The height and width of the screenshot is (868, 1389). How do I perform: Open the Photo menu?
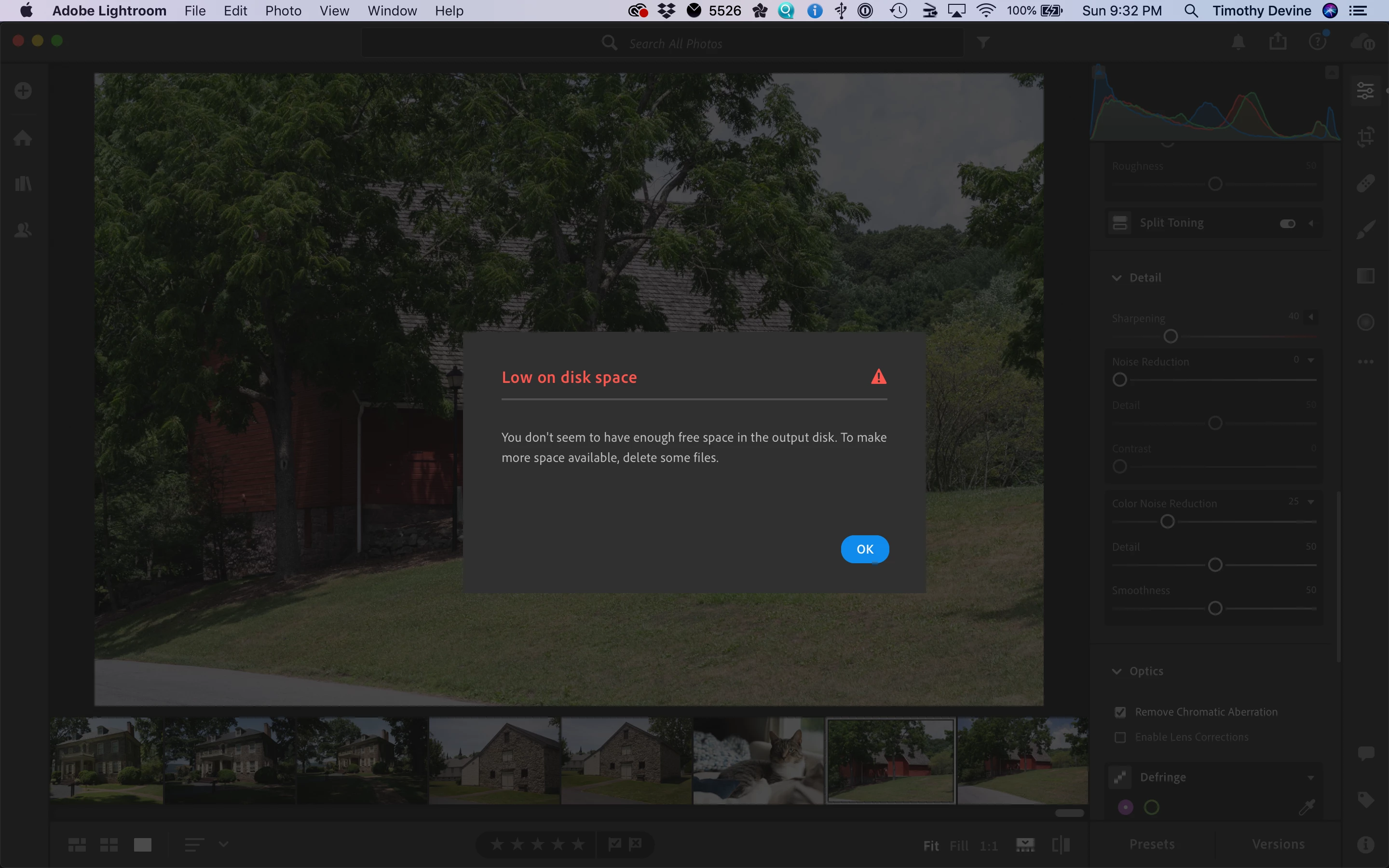pos(283,11)
